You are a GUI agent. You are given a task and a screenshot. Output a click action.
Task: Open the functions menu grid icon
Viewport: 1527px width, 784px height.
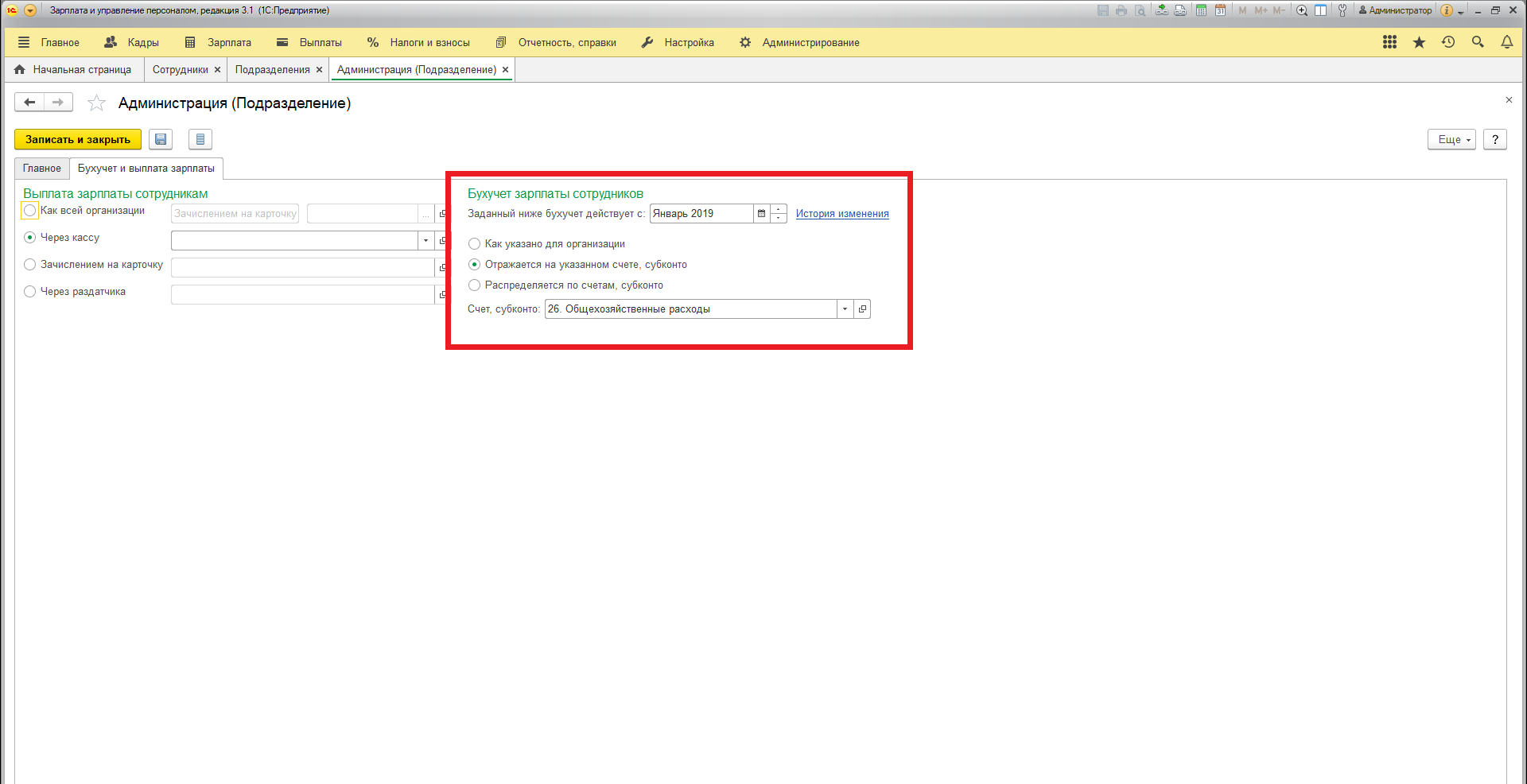coord(1389,42)
